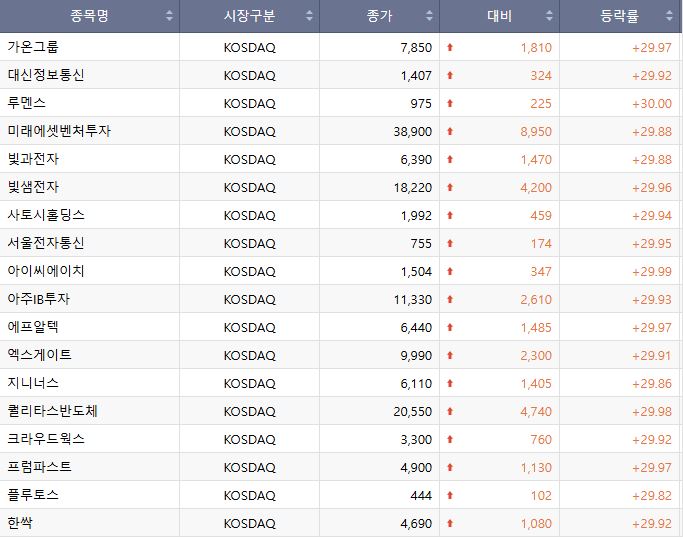
Task: Click change value 1,810
Action: 536,47
